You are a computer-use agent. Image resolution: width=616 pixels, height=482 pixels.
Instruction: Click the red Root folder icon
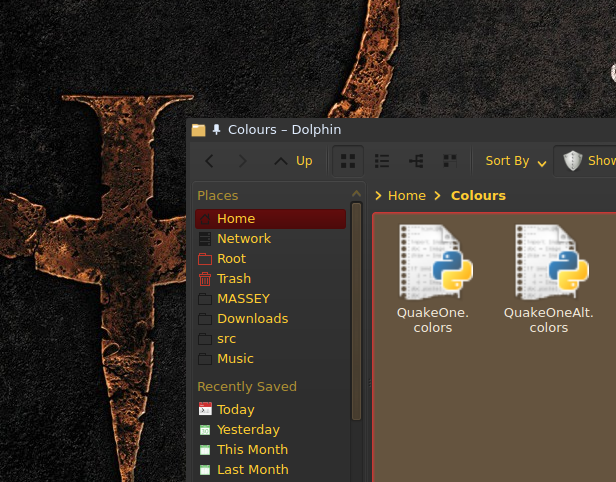click(205, 259)
